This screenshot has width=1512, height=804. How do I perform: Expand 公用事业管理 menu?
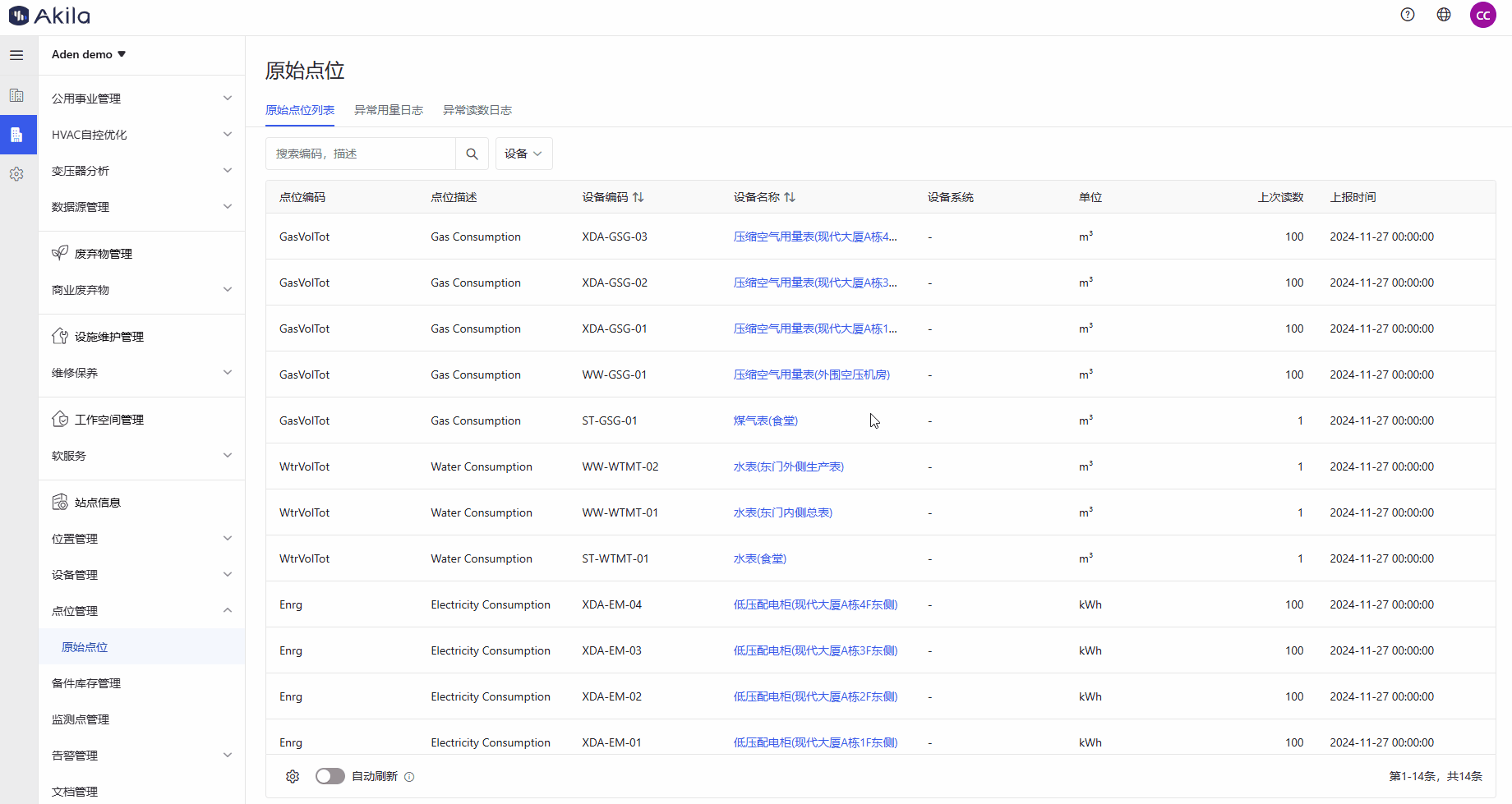[141, 99]
